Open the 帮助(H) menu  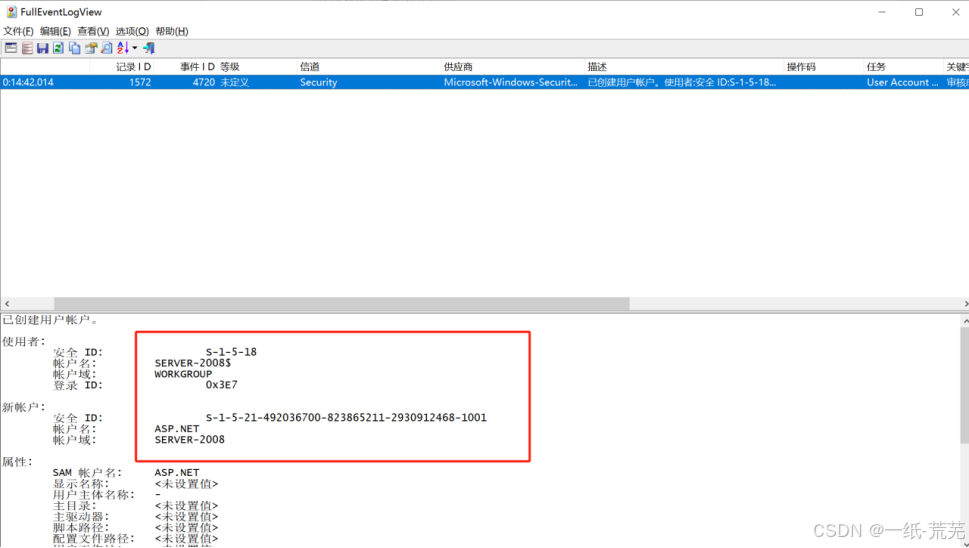click(172, 31)
